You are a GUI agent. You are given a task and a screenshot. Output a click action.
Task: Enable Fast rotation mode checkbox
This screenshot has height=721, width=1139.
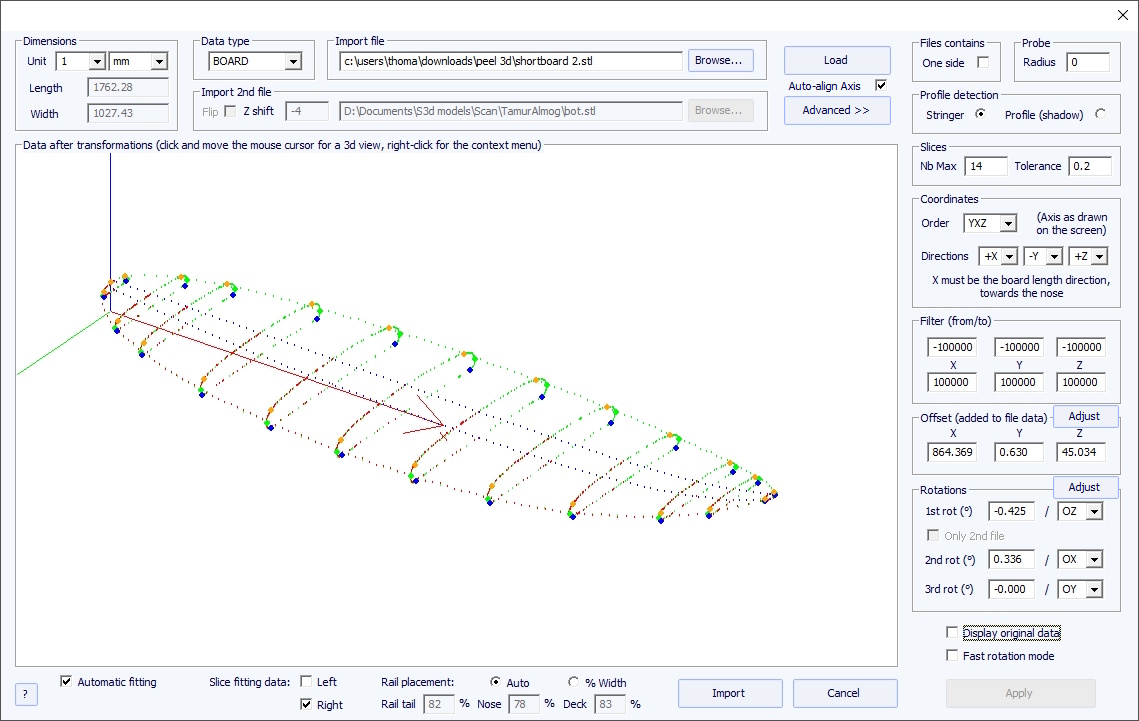tap(951, 656)
